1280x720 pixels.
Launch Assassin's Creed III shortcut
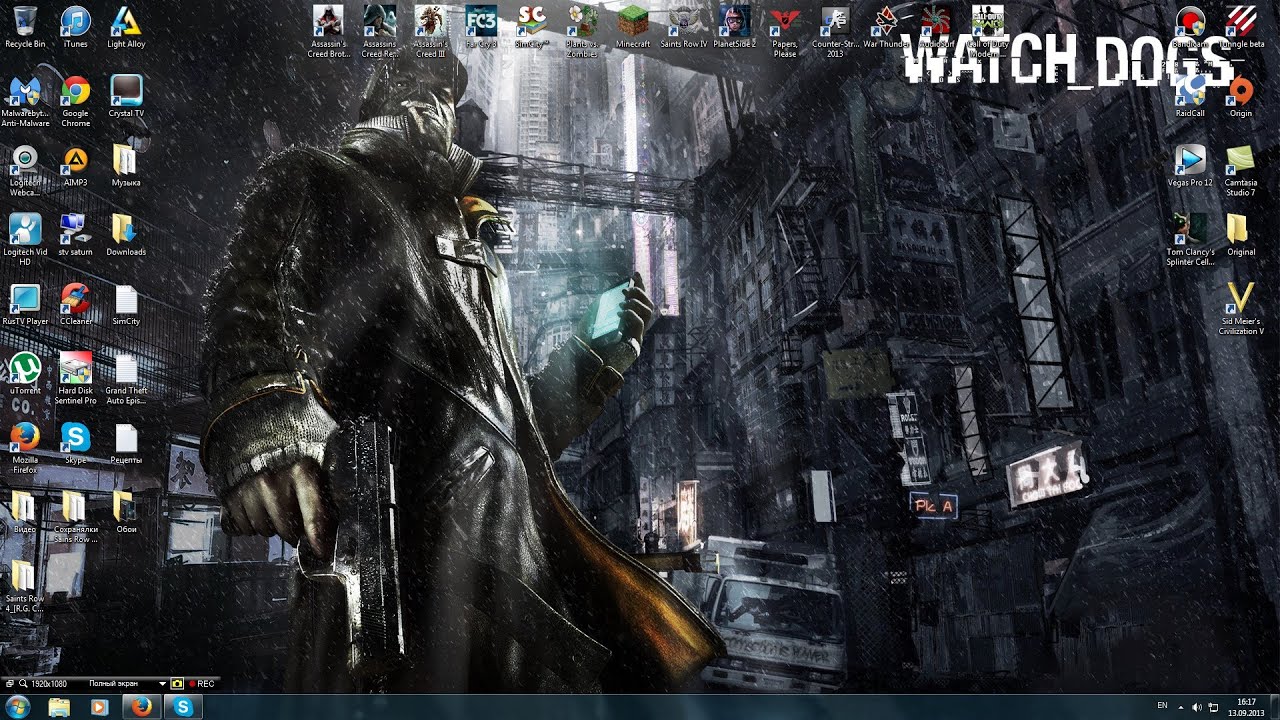coord(430,31)
